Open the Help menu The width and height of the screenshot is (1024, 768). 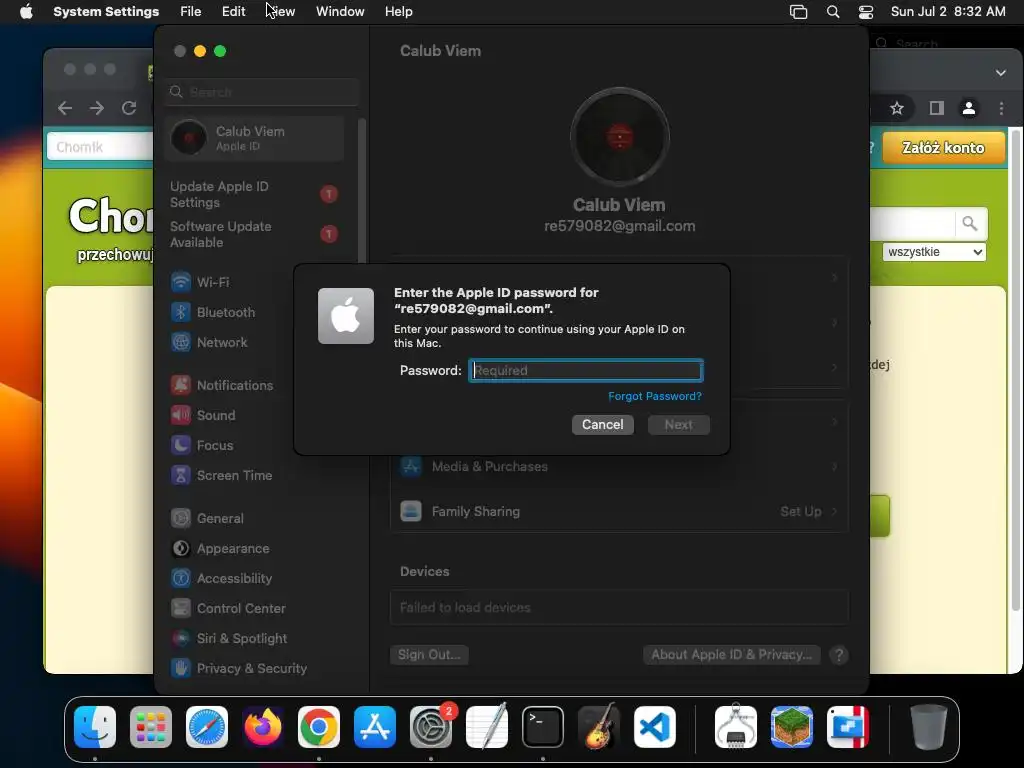[x=398, y=12]
